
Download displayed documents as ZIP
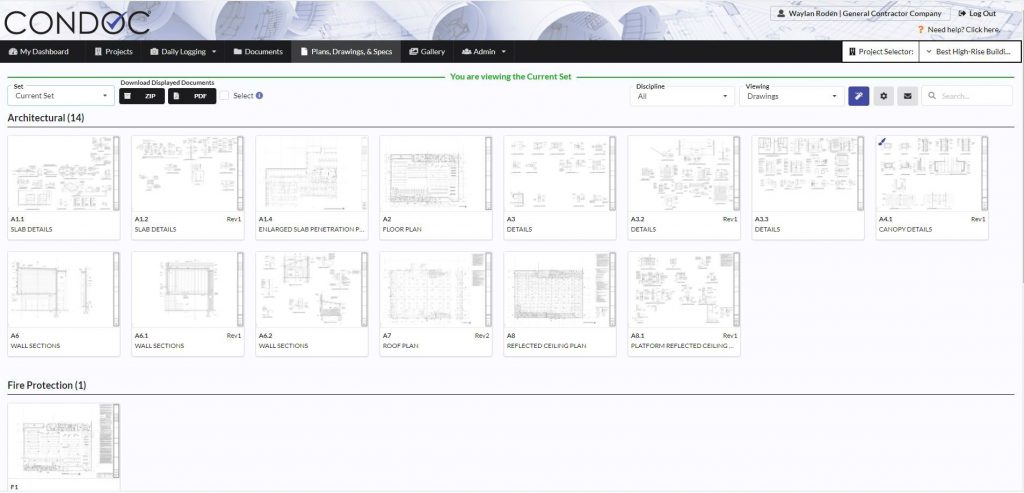142,96
